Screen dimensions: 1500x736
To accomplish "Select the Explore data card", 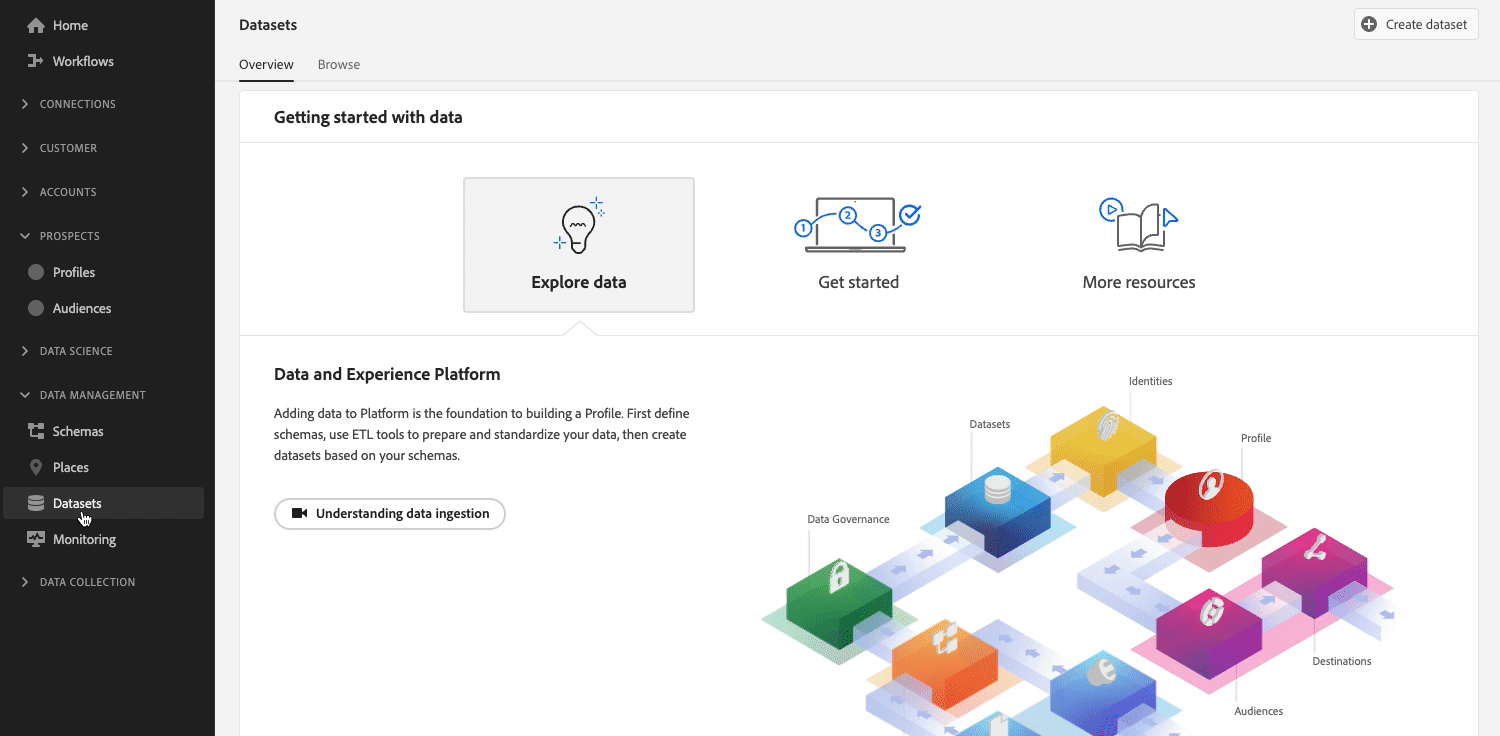I will point(579,245).
